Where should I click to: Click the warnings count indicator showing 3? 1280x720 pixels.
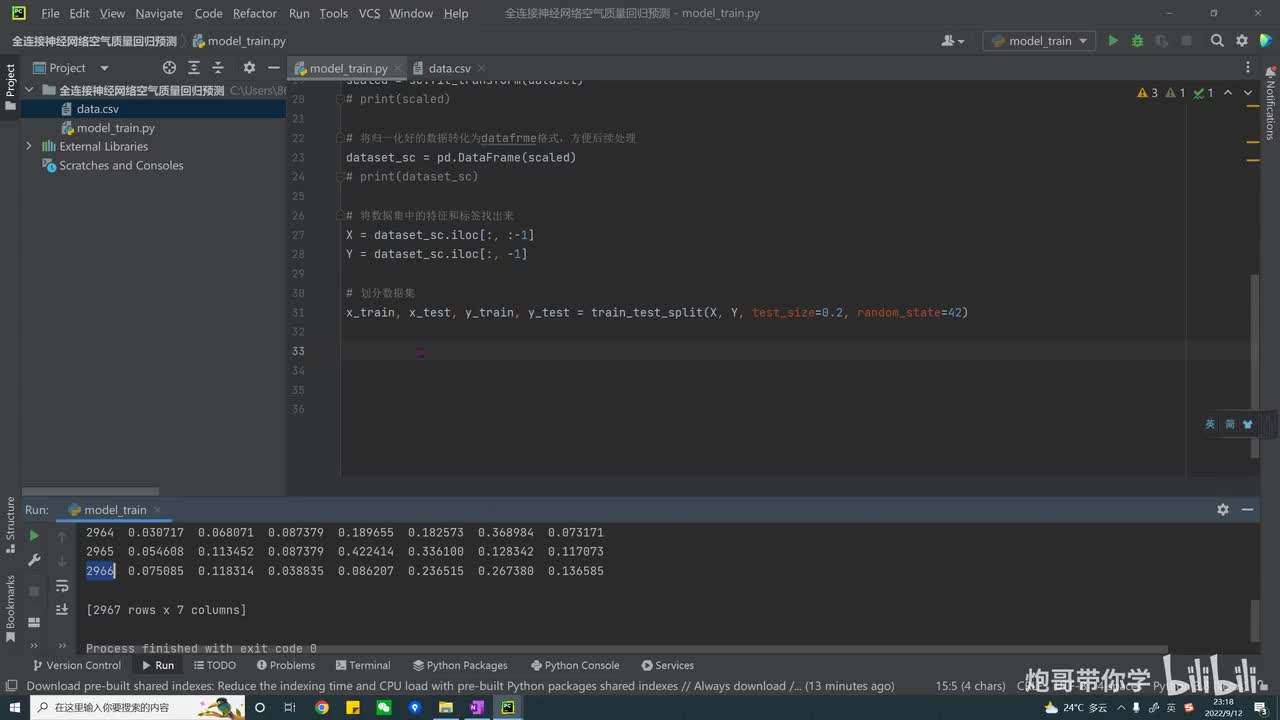point(1147,93)
